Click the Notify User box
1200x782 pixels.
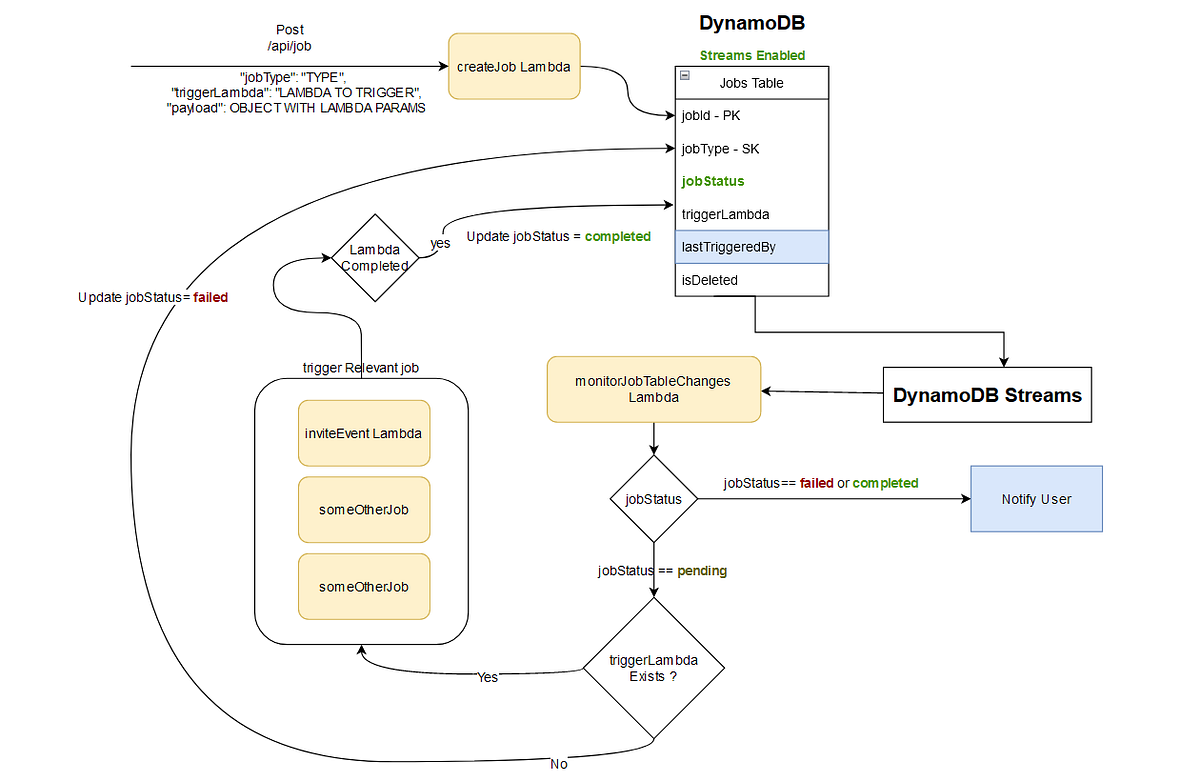coord(1036,498)
